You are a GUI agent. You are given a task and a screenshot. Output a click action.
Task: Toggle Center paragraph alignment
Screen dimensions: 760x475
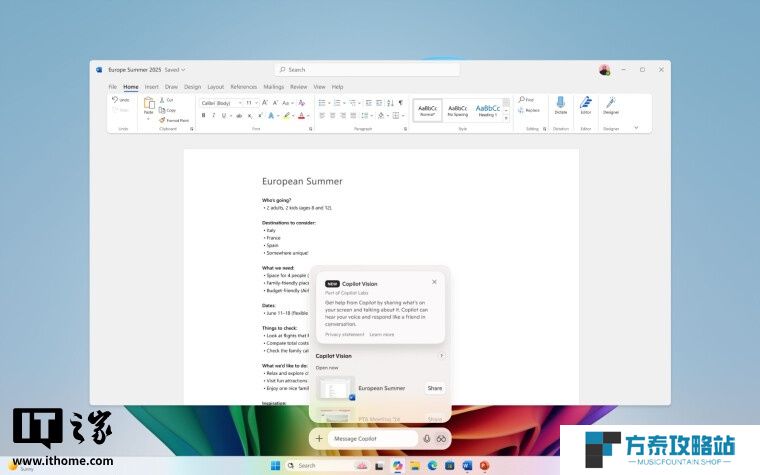[332, 115]
